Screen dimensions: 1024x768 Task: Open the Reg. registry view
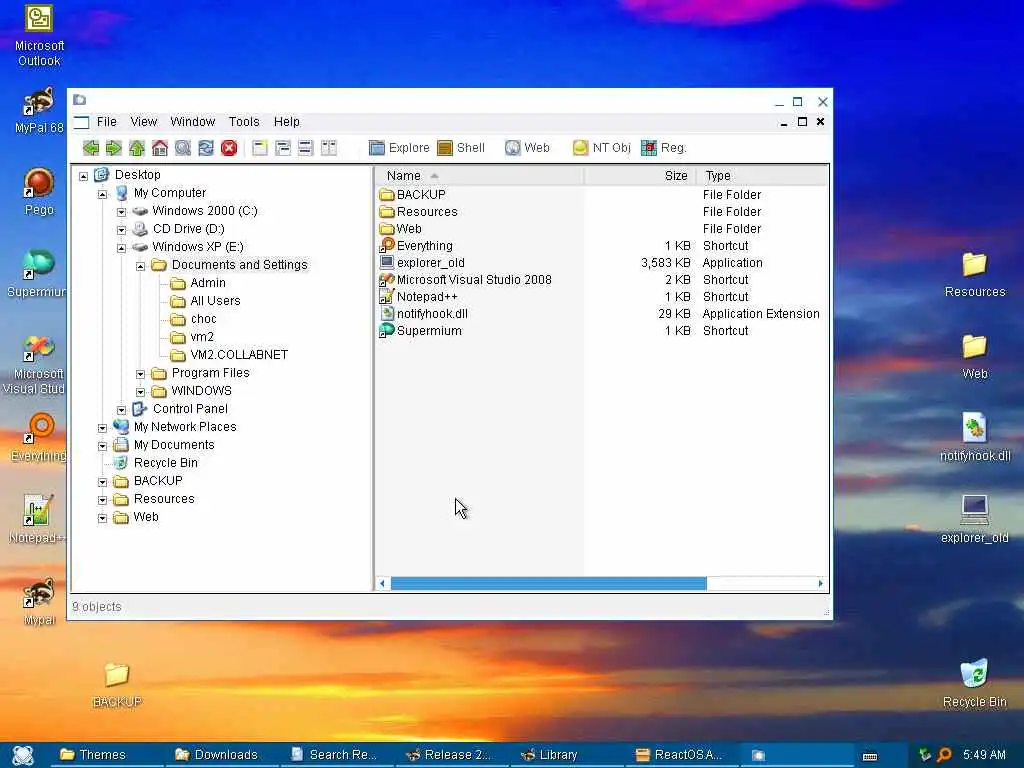point(664,148)
